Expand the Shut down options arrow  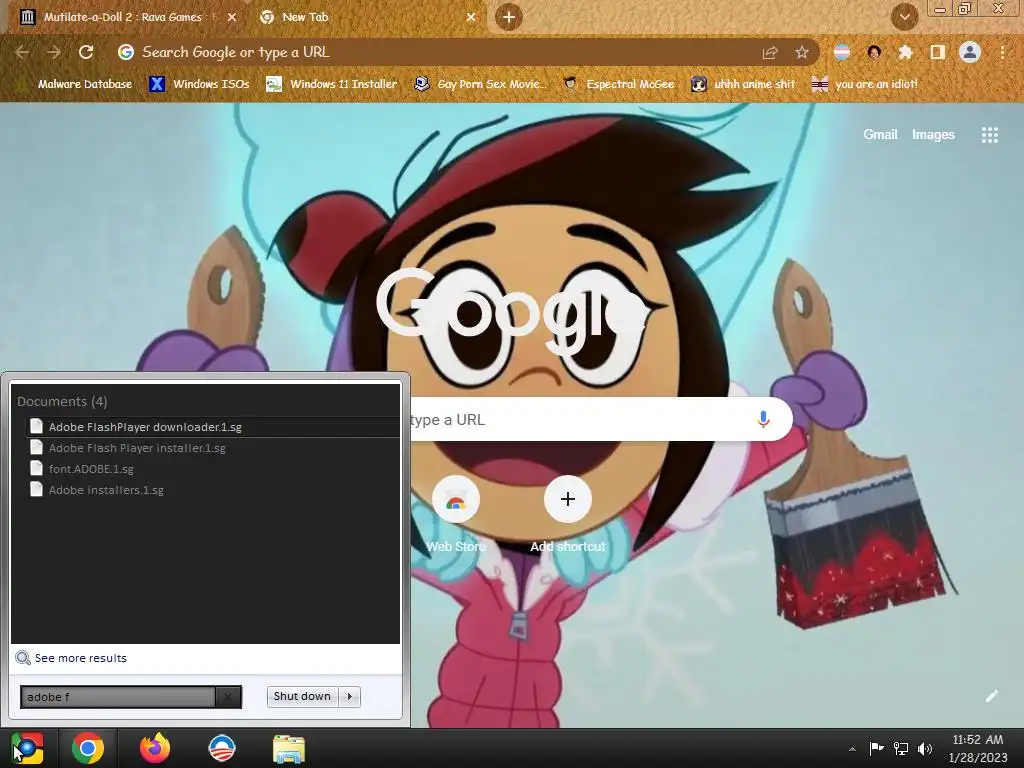pyautogui.click(x=350, y=696)
